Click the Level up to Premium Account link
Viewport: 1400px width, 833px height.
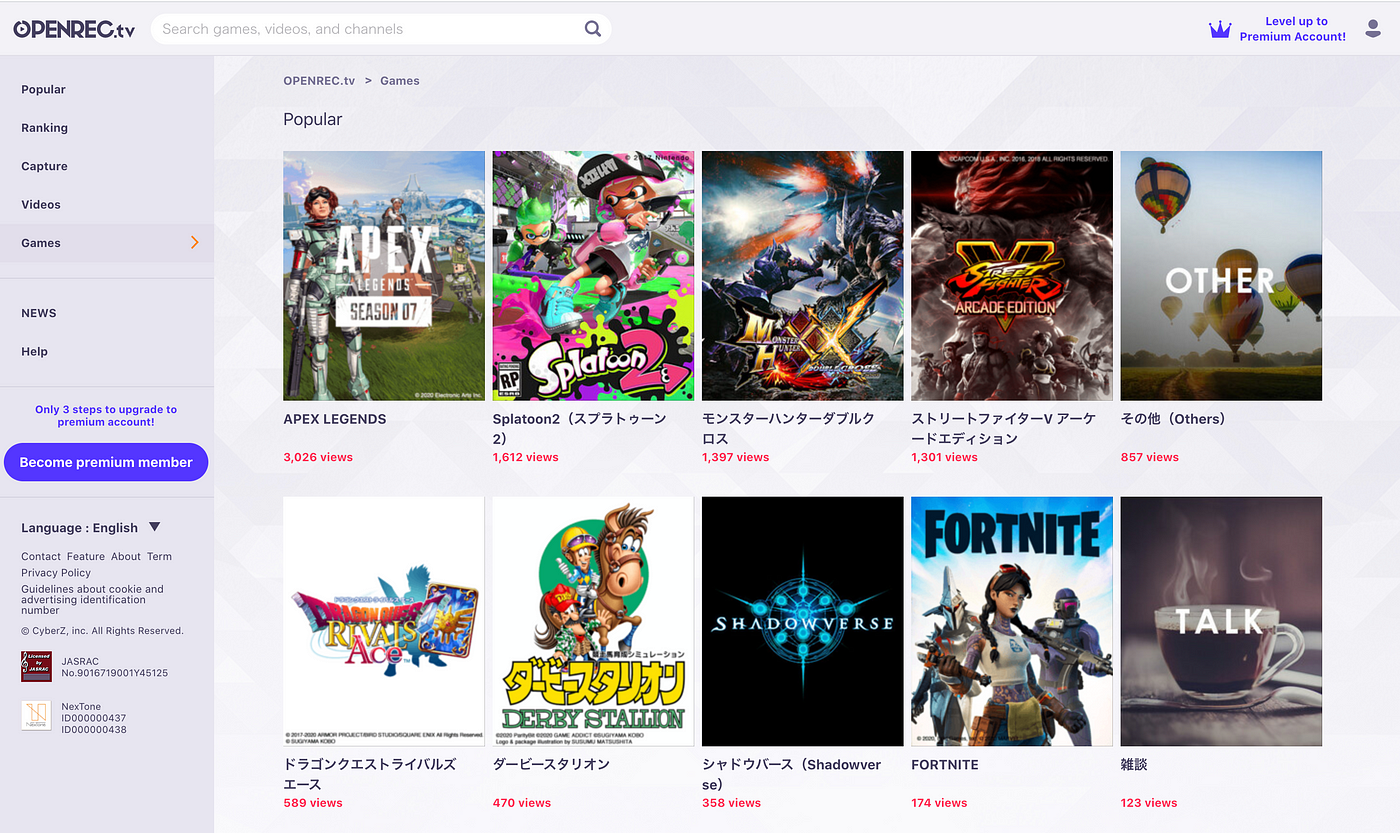coord(1293,29)
